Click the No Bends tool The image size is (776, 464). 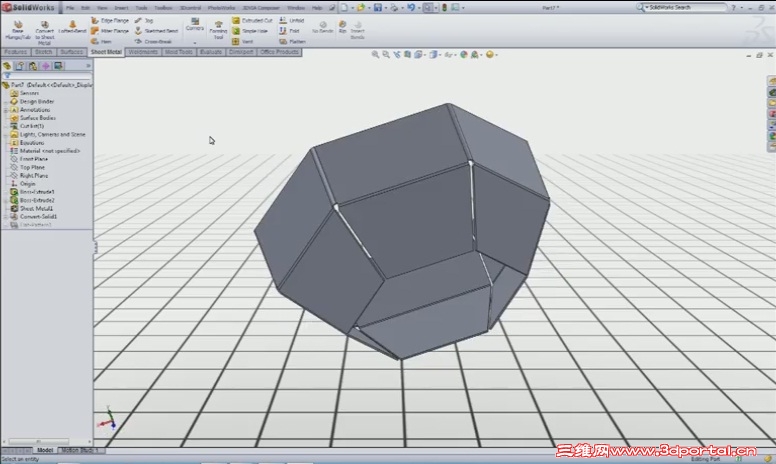pyautogui.click(x=323, y=27)
